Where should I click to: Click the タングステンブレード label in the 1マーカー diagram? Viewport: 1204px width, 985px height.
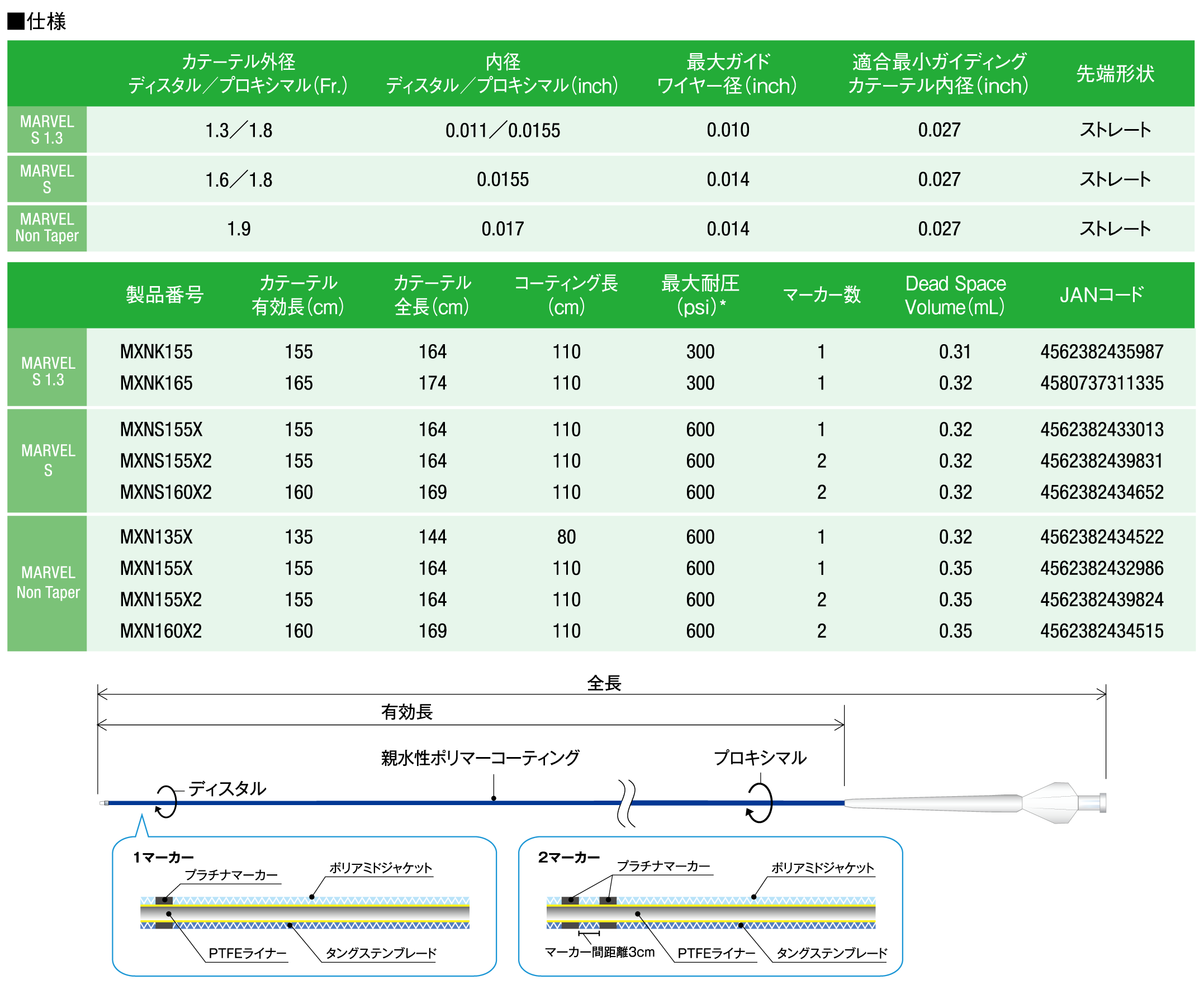[x=381, y=954]
